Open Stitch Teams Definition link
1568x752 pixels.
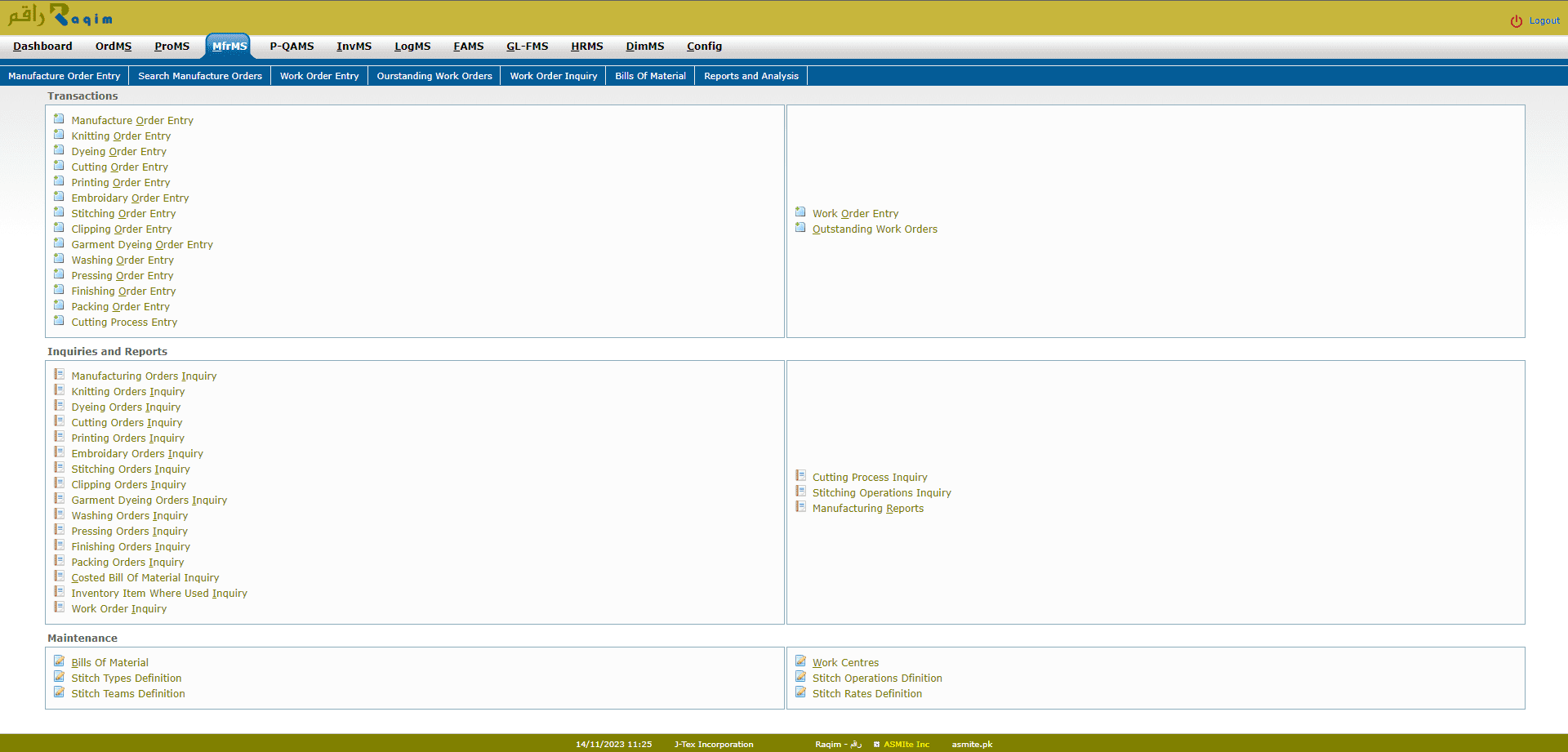pyautogui.click(x=127, y=694)
